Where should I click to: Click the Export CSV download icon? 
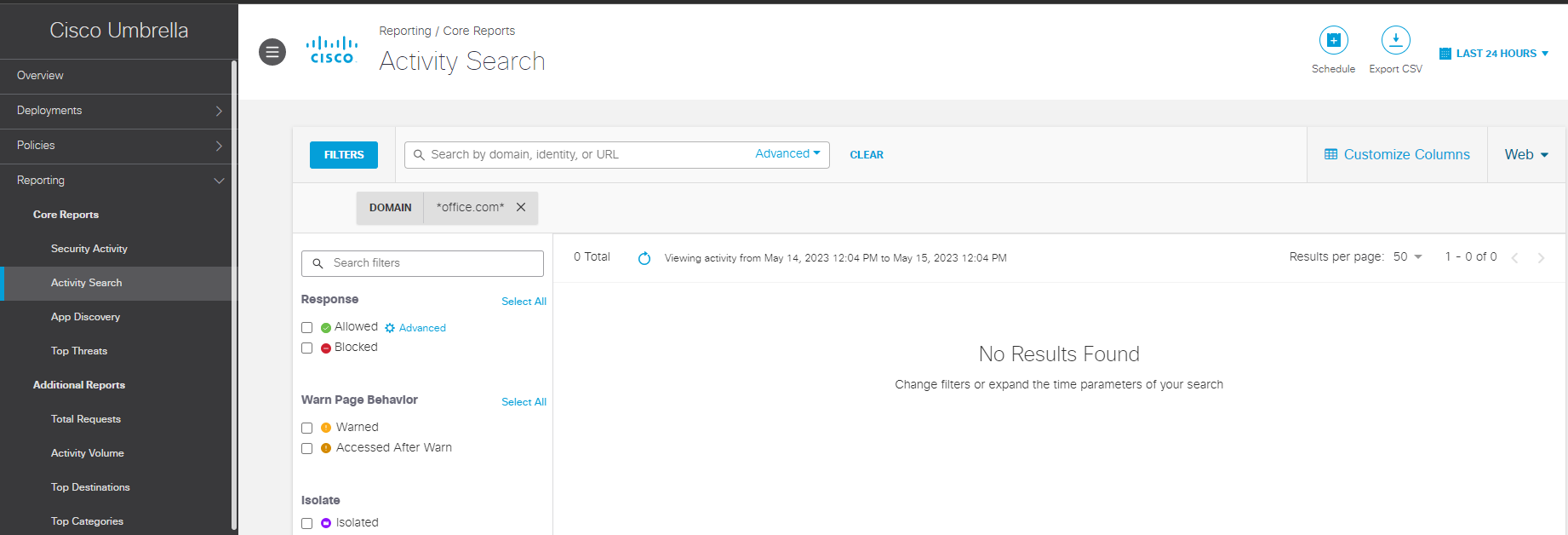click(x=1395, y=40)
